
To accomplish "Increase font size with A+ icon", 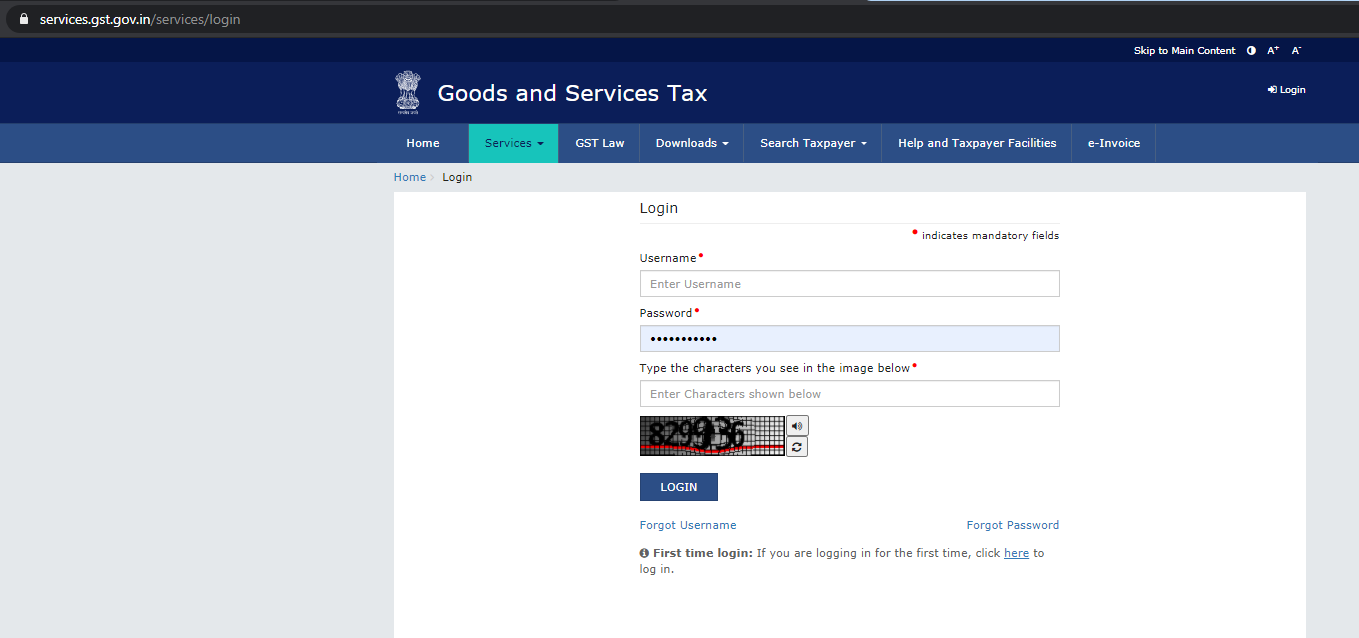I will tap(1273, 50).
